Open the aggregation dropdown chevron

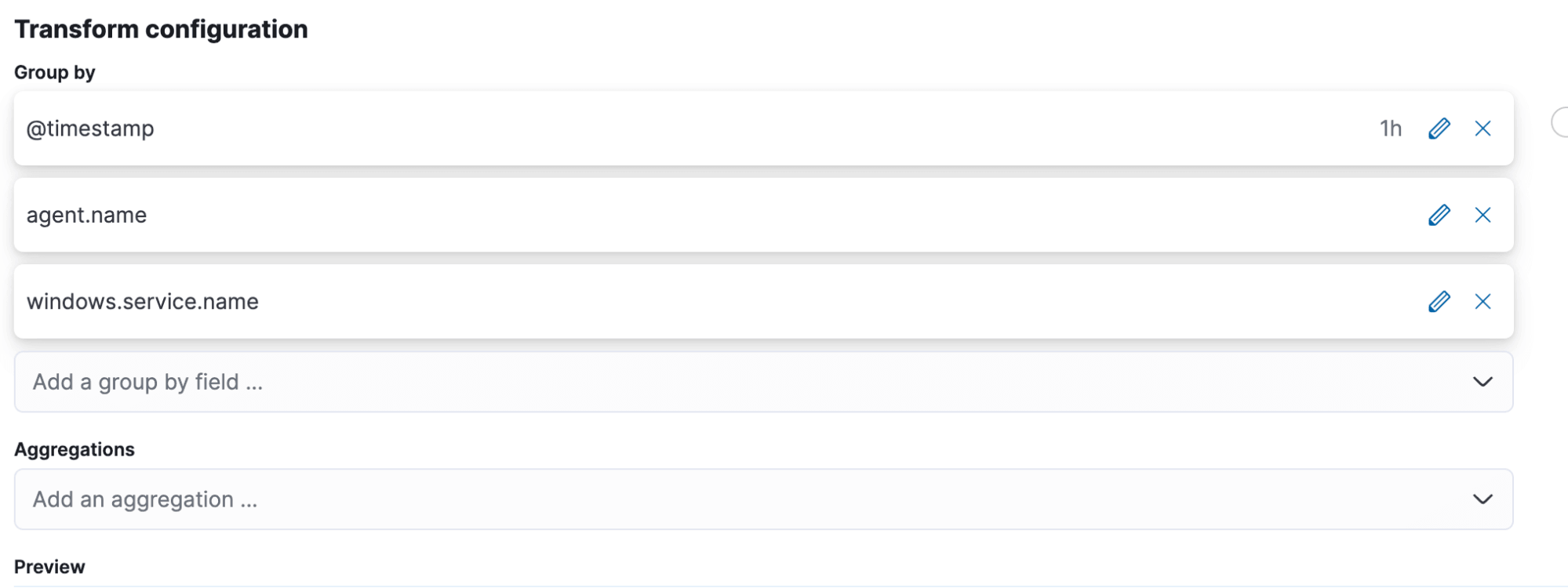point(1483,499)
